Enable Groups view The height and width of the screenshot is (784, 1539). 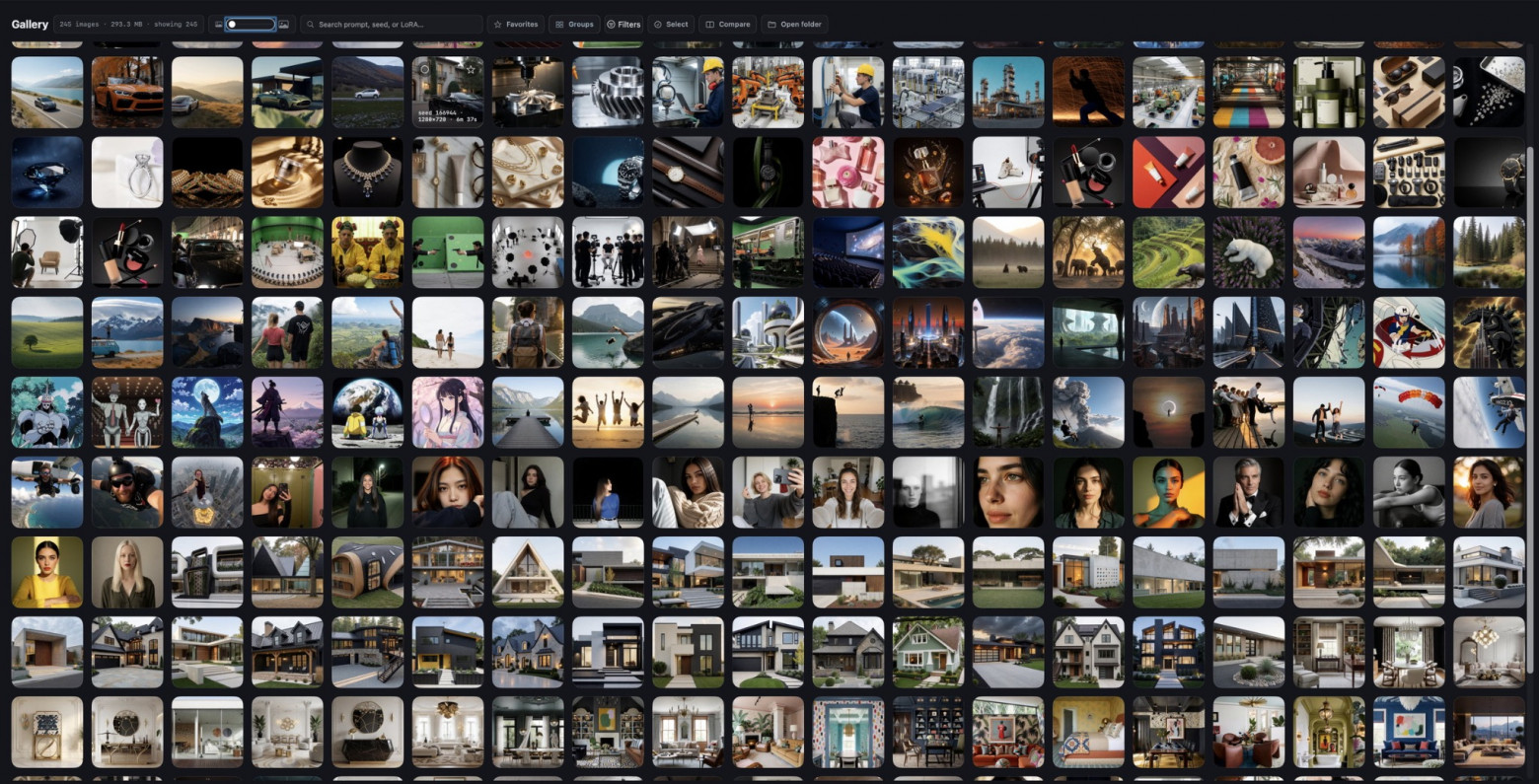coord(574,24)
